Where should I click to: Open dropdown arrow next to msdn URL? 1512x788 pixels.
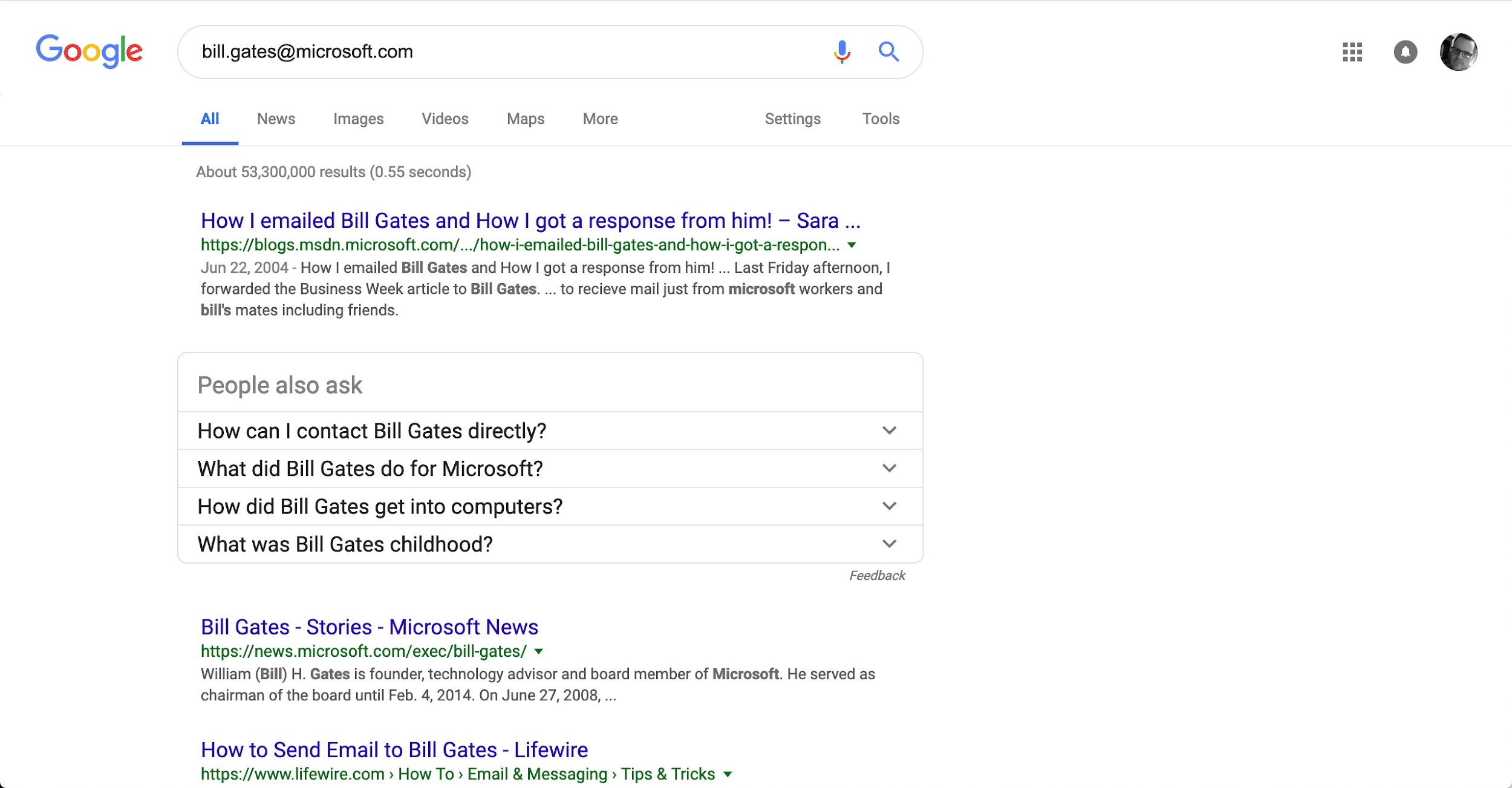click(852, 245)
